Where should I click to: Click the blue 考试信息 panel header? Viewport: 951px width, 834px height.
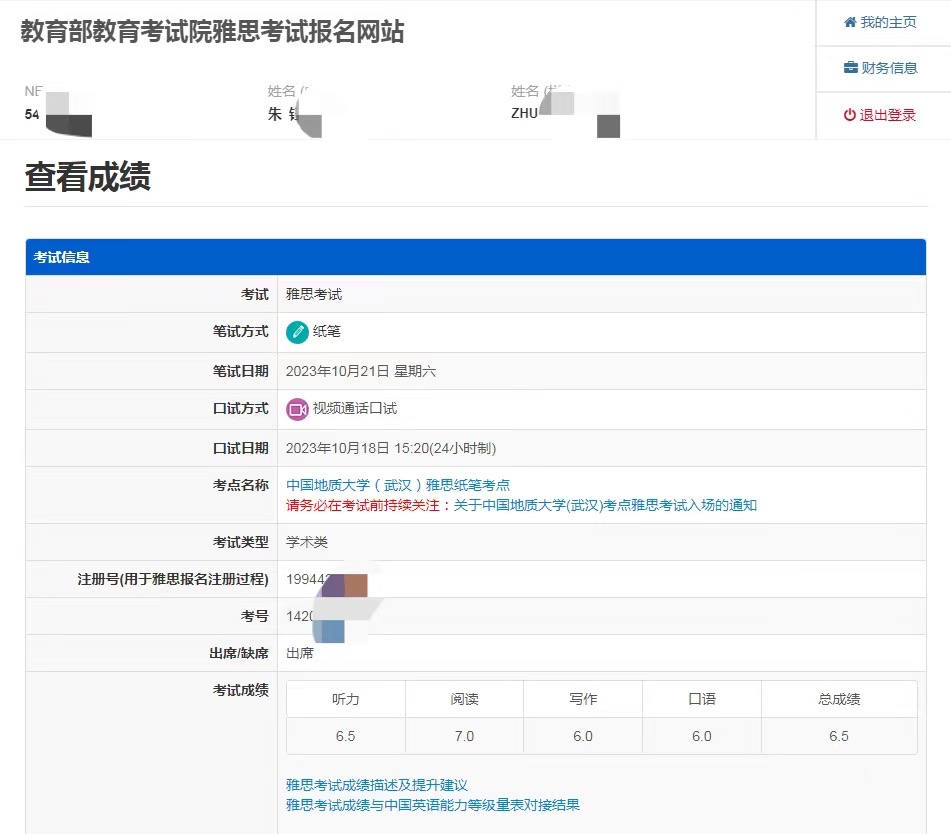coord(475,257)
